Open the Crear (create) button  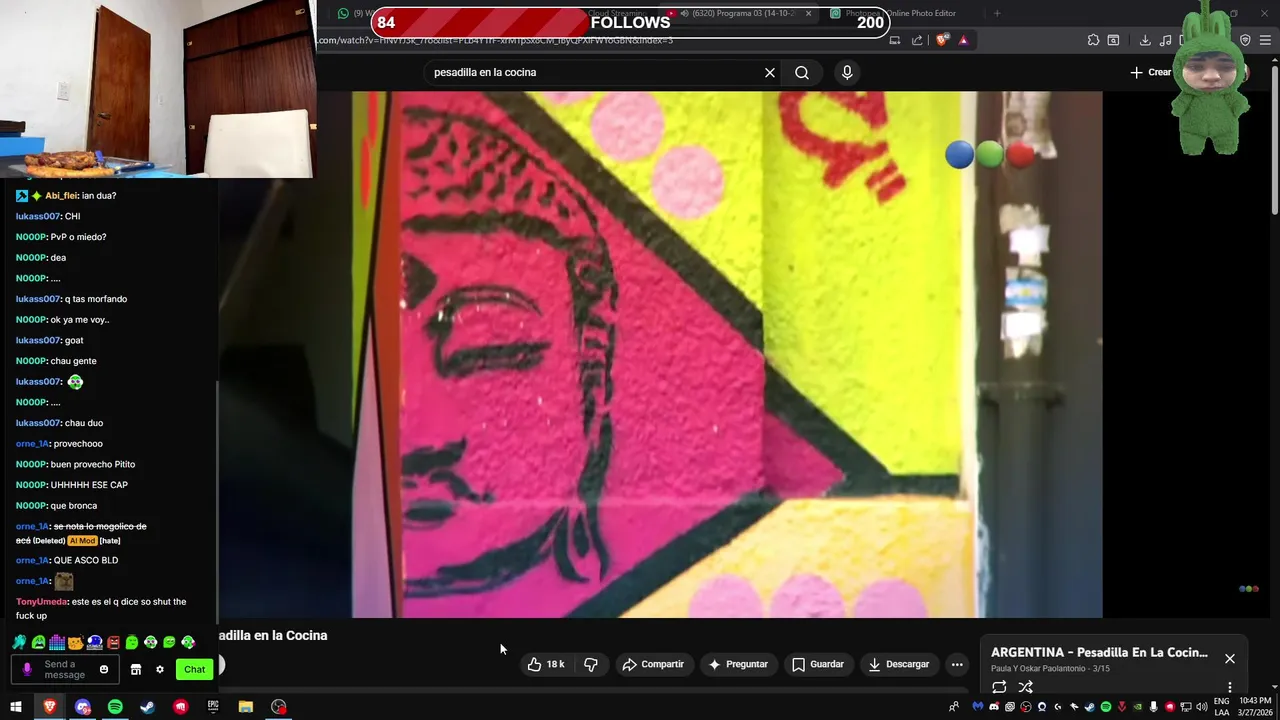[1151, 72]
